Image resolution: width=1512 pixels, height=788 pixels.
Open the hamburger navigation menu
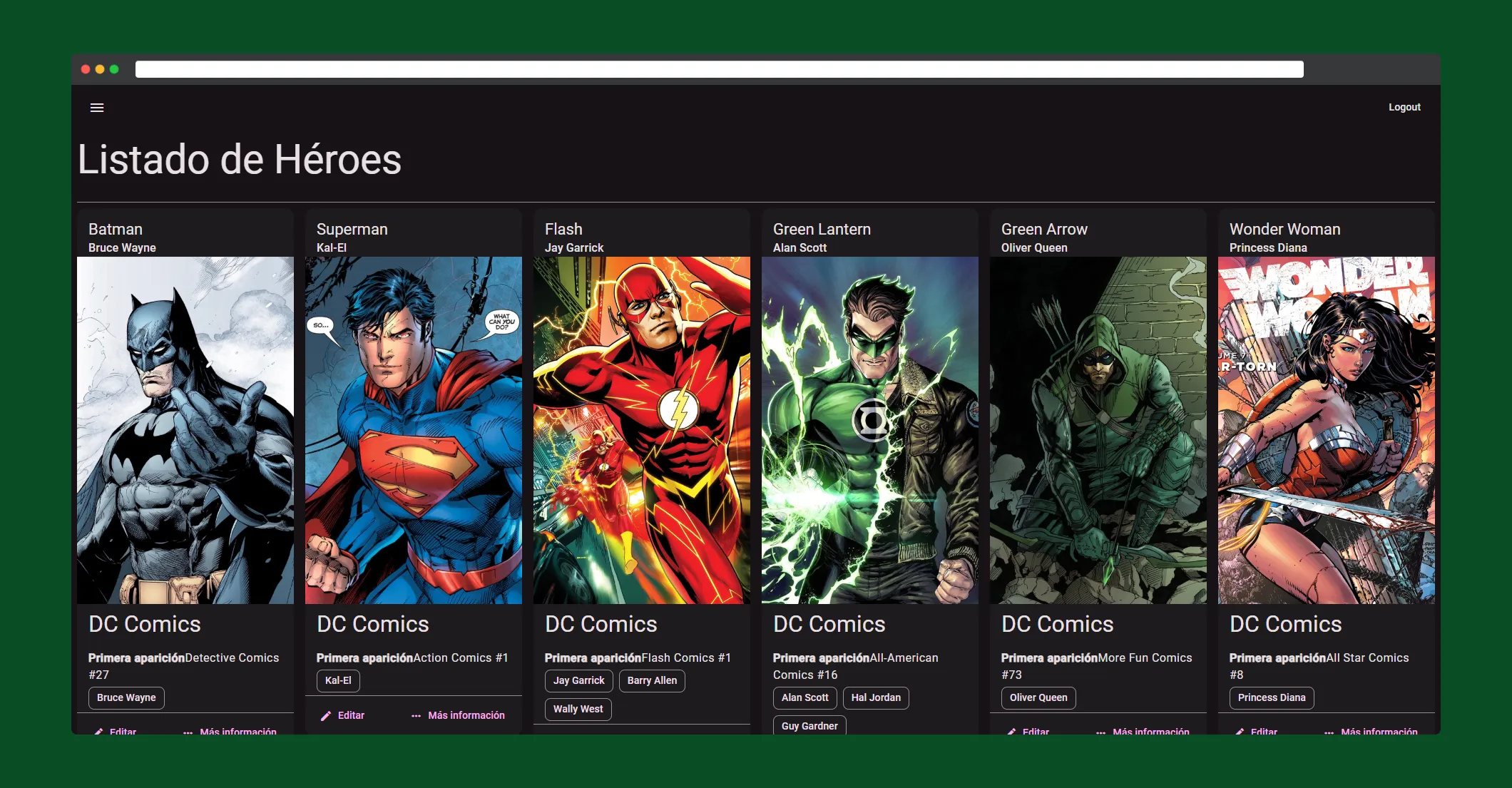(x=97, y=108)
